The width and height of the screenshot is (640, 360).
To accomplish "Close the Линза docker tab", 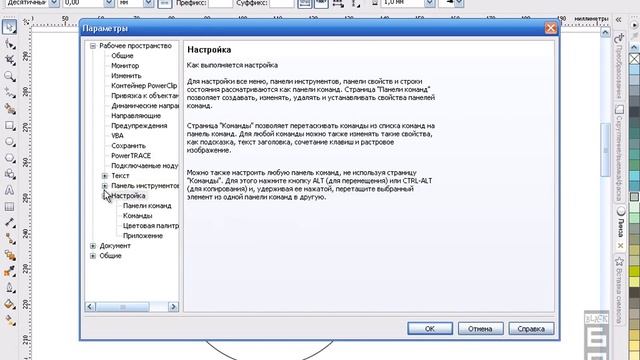I will point(620,246).
